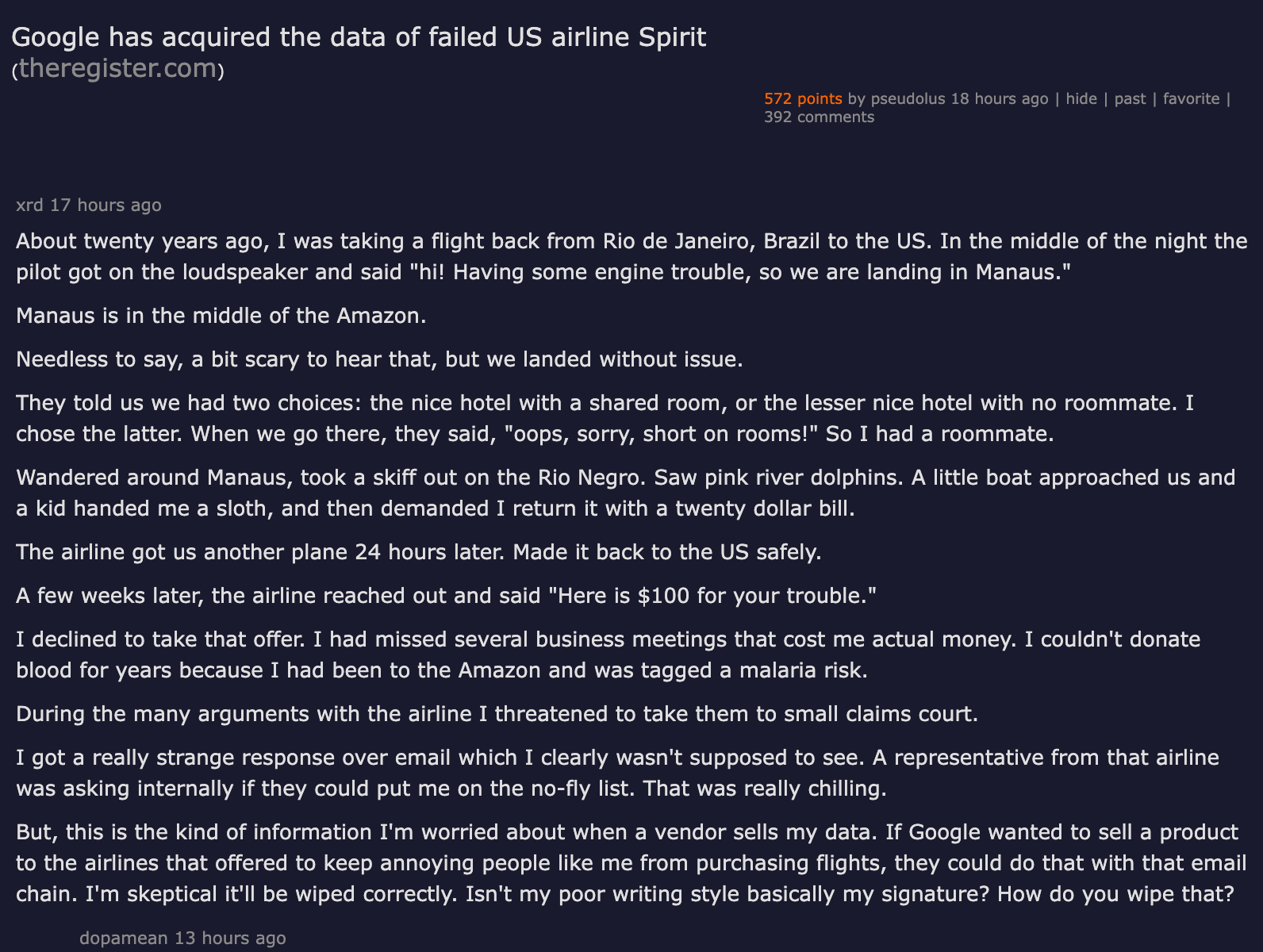Click the paragraph mentioning pink river dolphins
This screenshot has width=1263, height=952.
point(626,493)
